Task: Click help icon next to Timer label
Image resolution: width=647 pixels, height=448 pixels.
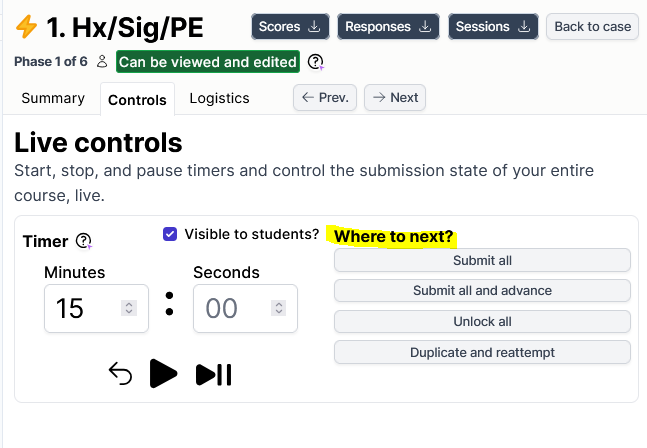Action: pos(84,241)
